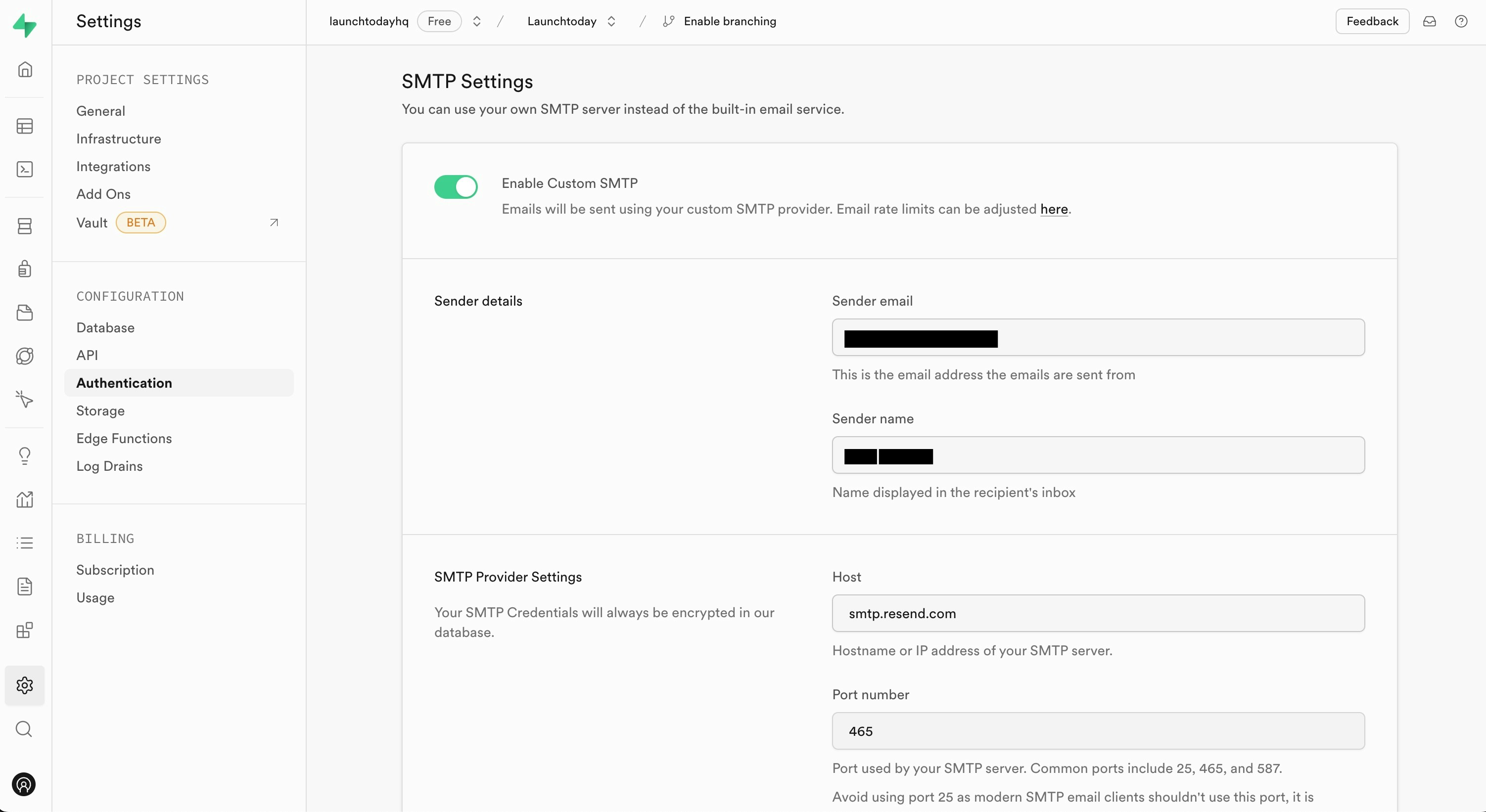Image resolution: width=1486 pixels, height=812 pixels.
Task: Open the Edge Functions globe icon
Action: 24,356
